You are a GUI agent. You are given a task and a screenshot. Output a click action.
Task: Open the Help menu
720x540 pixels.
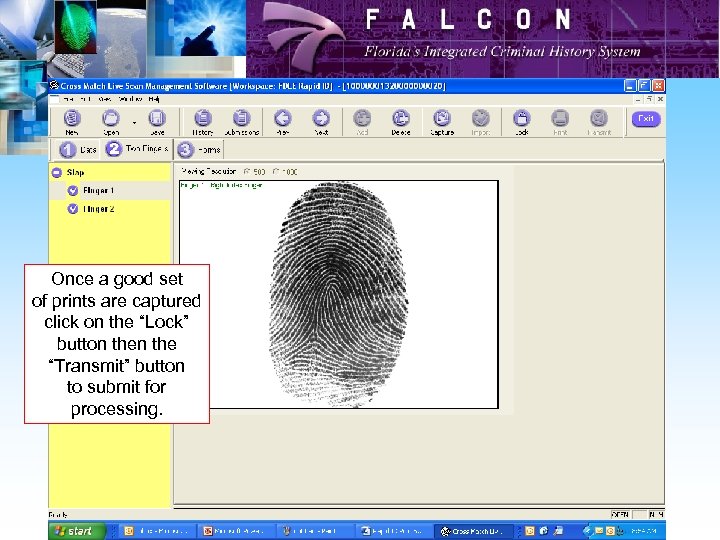pyautogui.click(x=154, y=99)
